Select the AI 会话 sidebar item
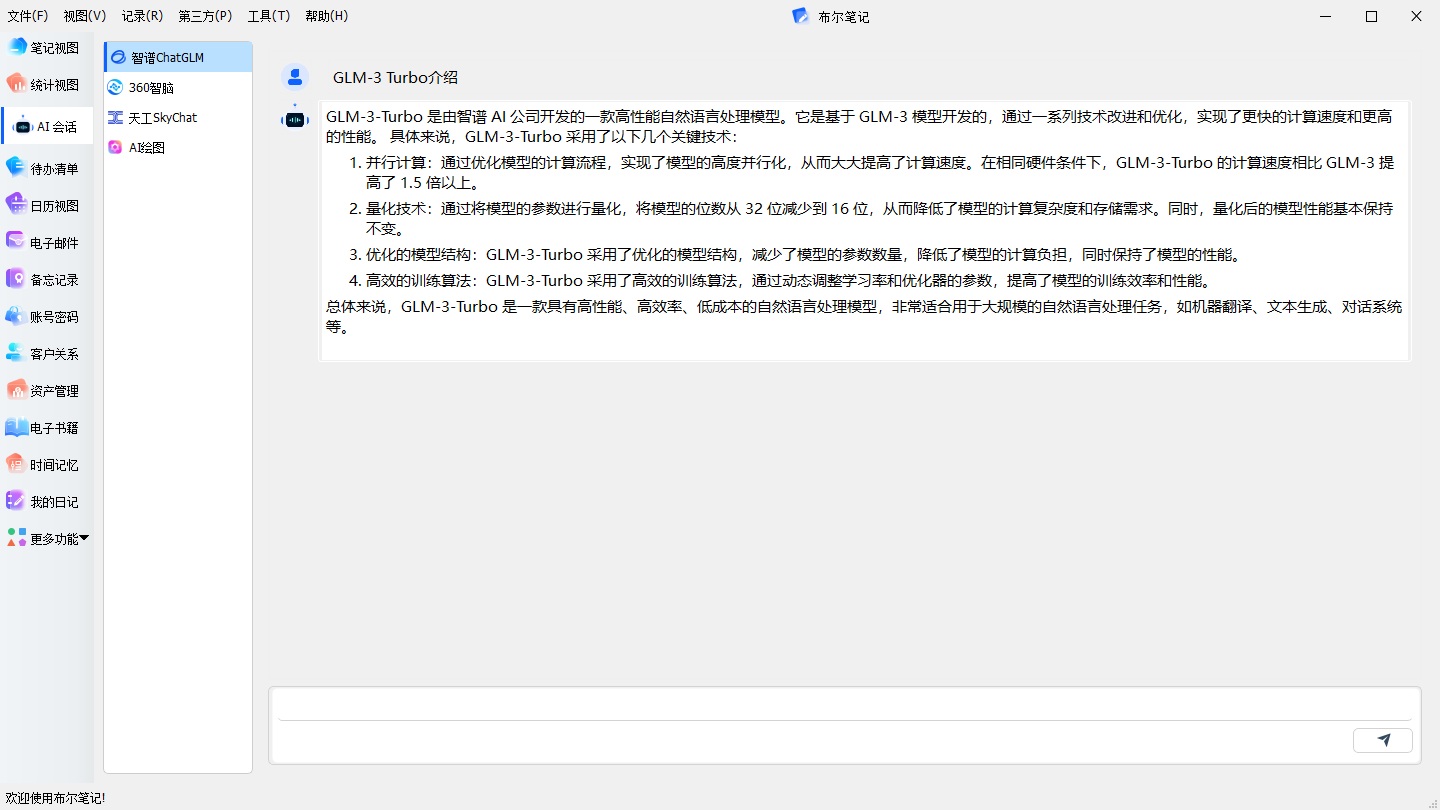The image size is (1440, 810). [47, 126]
